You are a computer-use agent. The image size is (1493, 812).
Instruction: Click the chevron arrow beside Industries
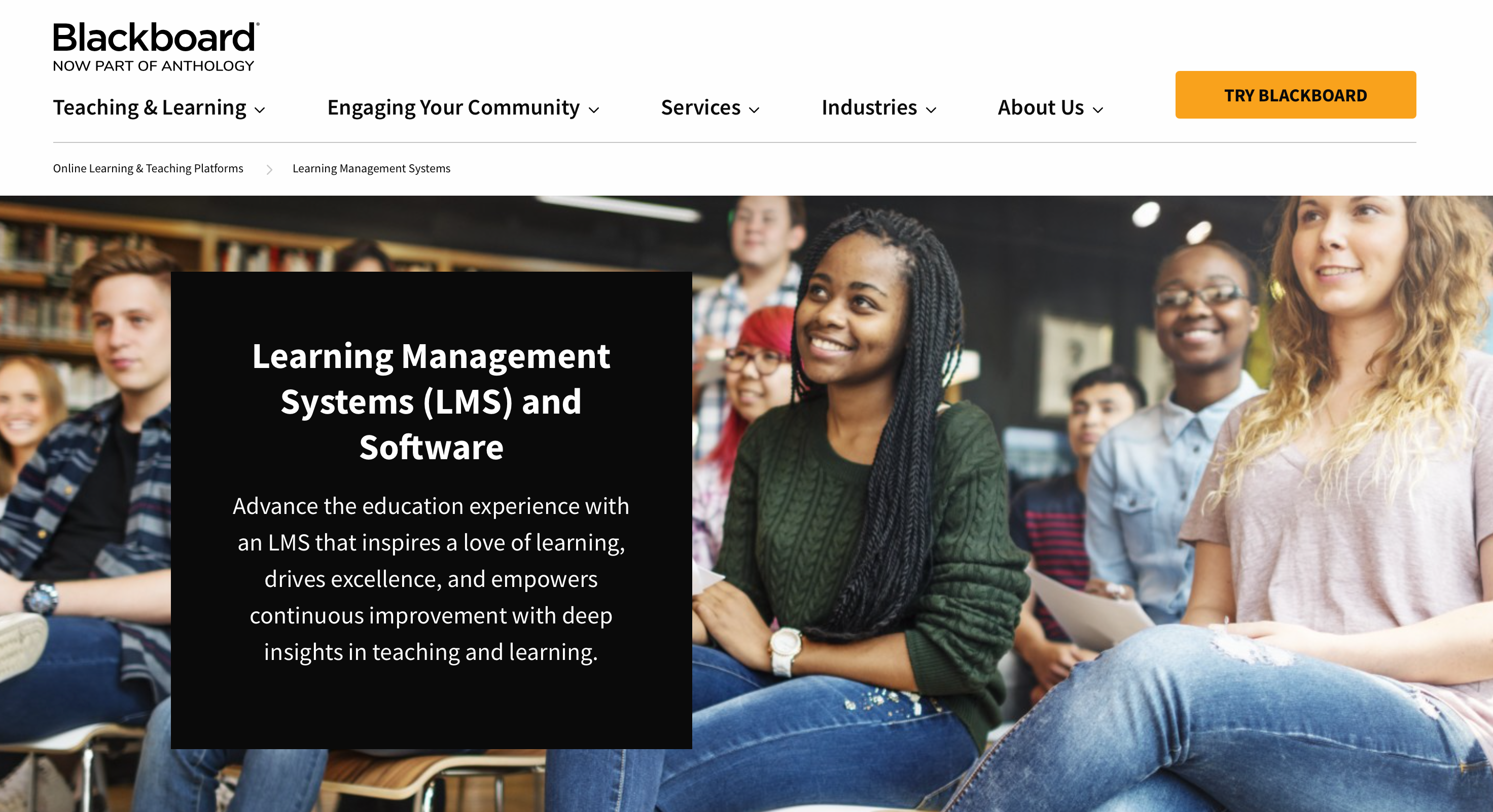pos(931,109)
